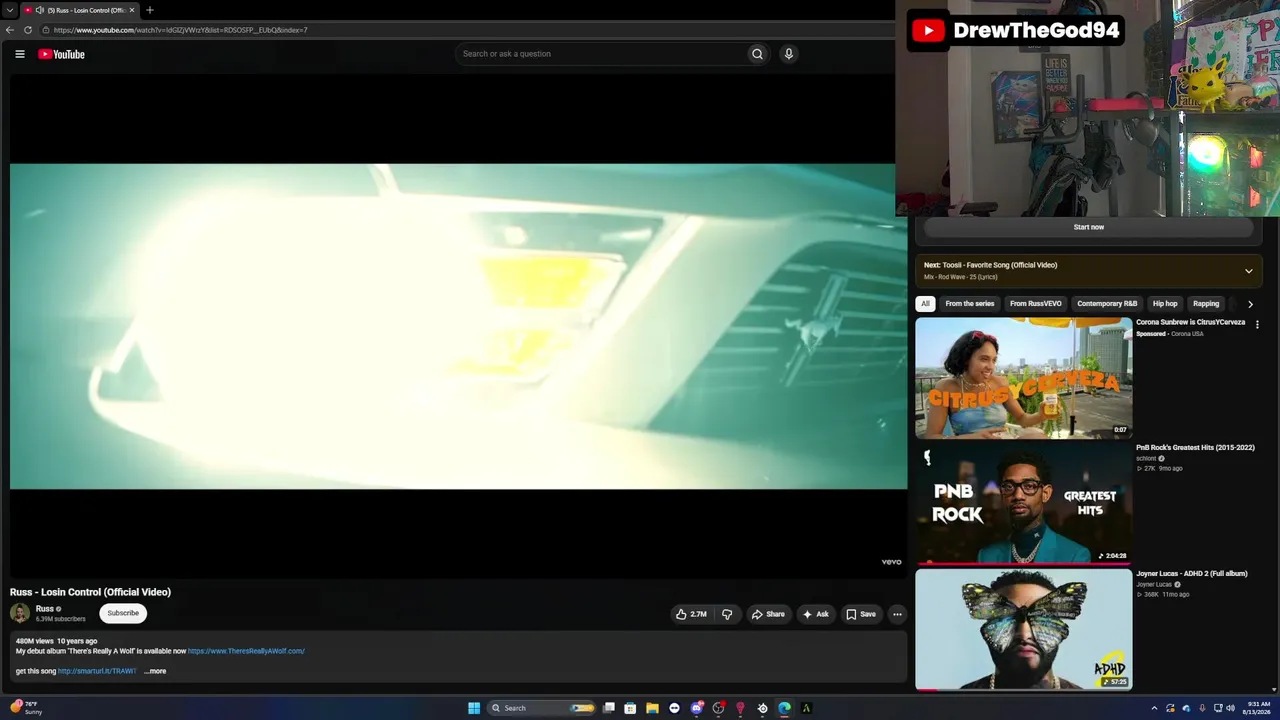Open the Russ channel name link
Viewport: 1280px width, 720px height.
point(45,609)
